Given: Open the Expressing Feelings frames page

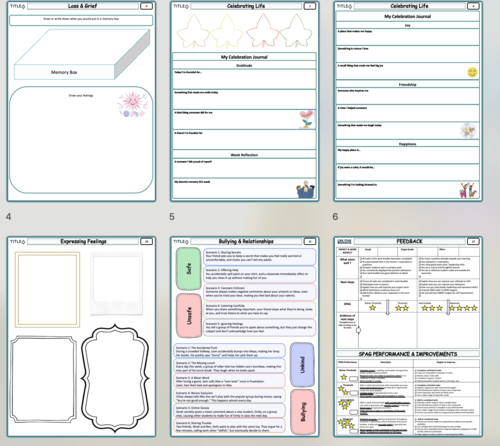Looking at the screenshot, I should click(81, 337).
